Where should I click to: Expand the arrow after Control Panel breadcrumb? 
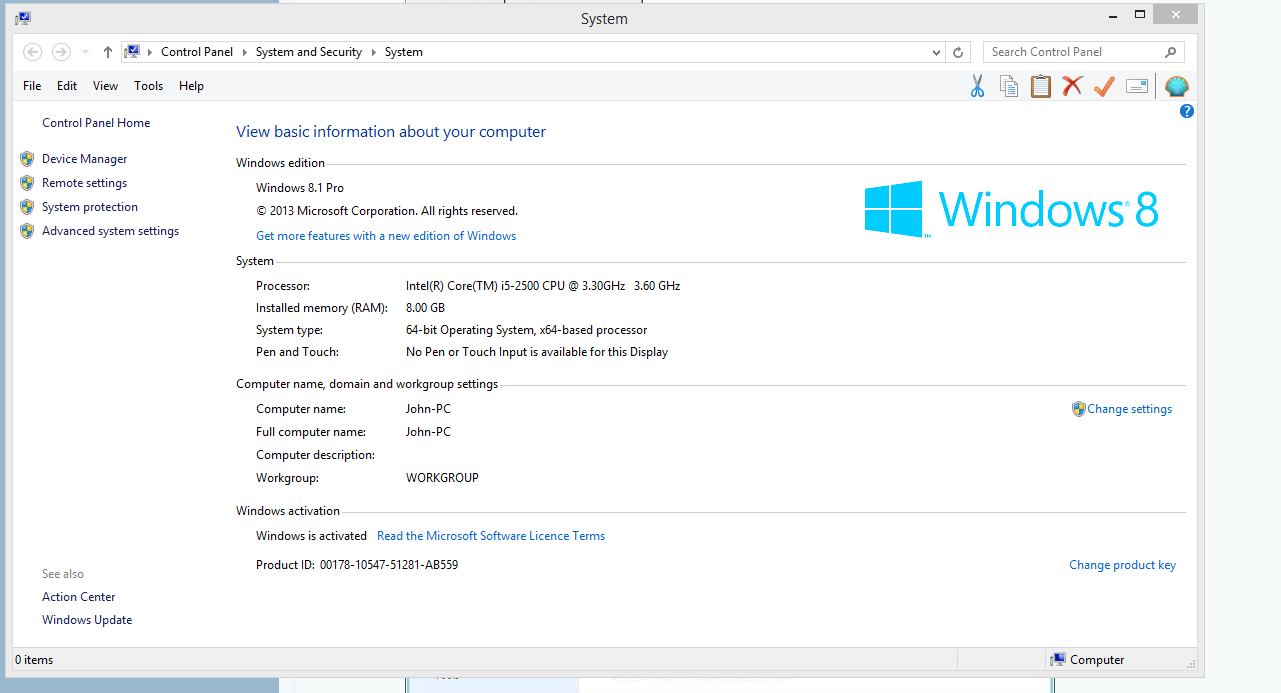tap(244, 53)
